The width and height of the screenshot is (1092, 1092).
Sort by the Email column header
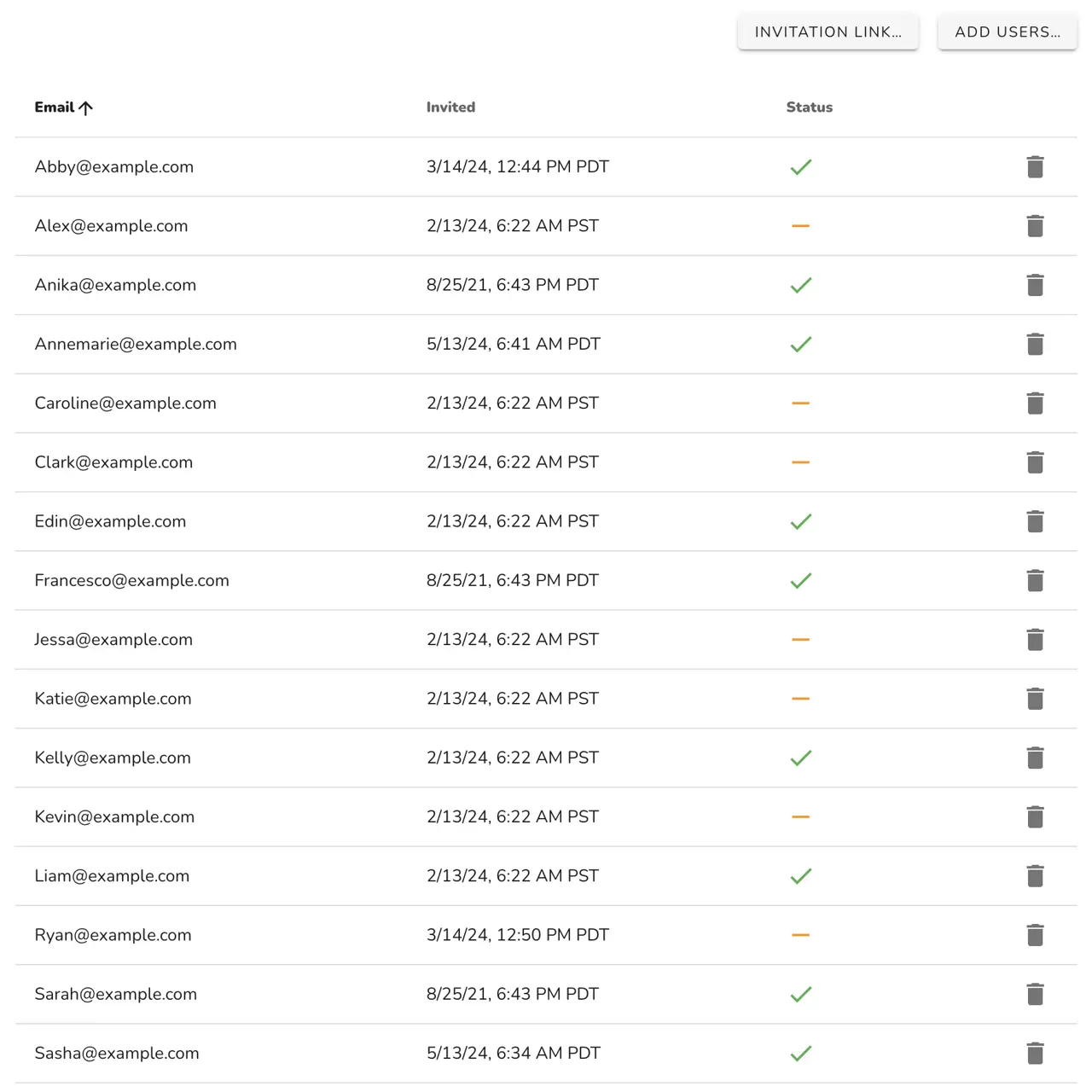point(54,107)
